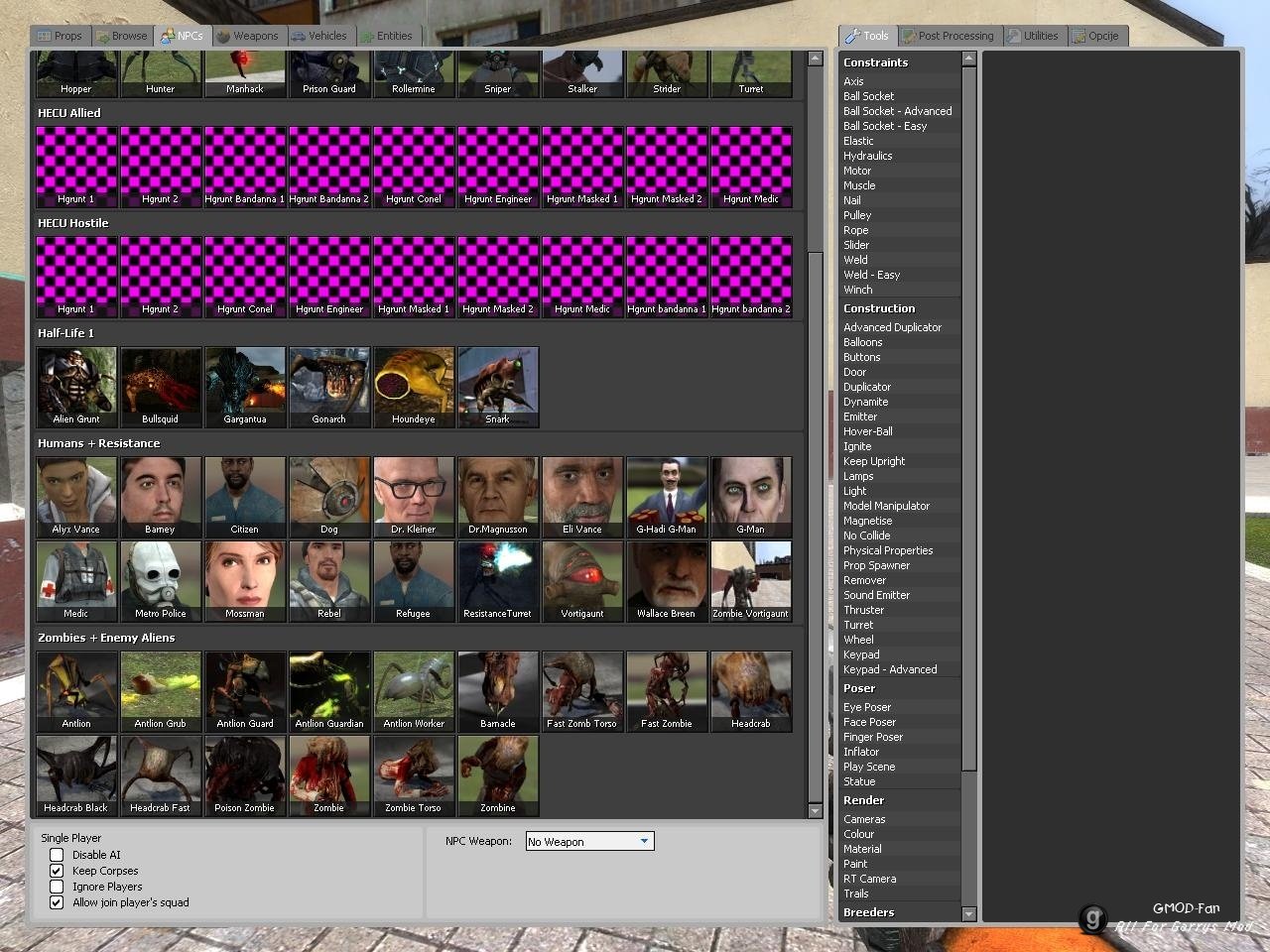This screenshot has width=1270, height=952.
Task: Select the Hover-Ball tool
Action: pyautogui.click(x=900, y=431)
